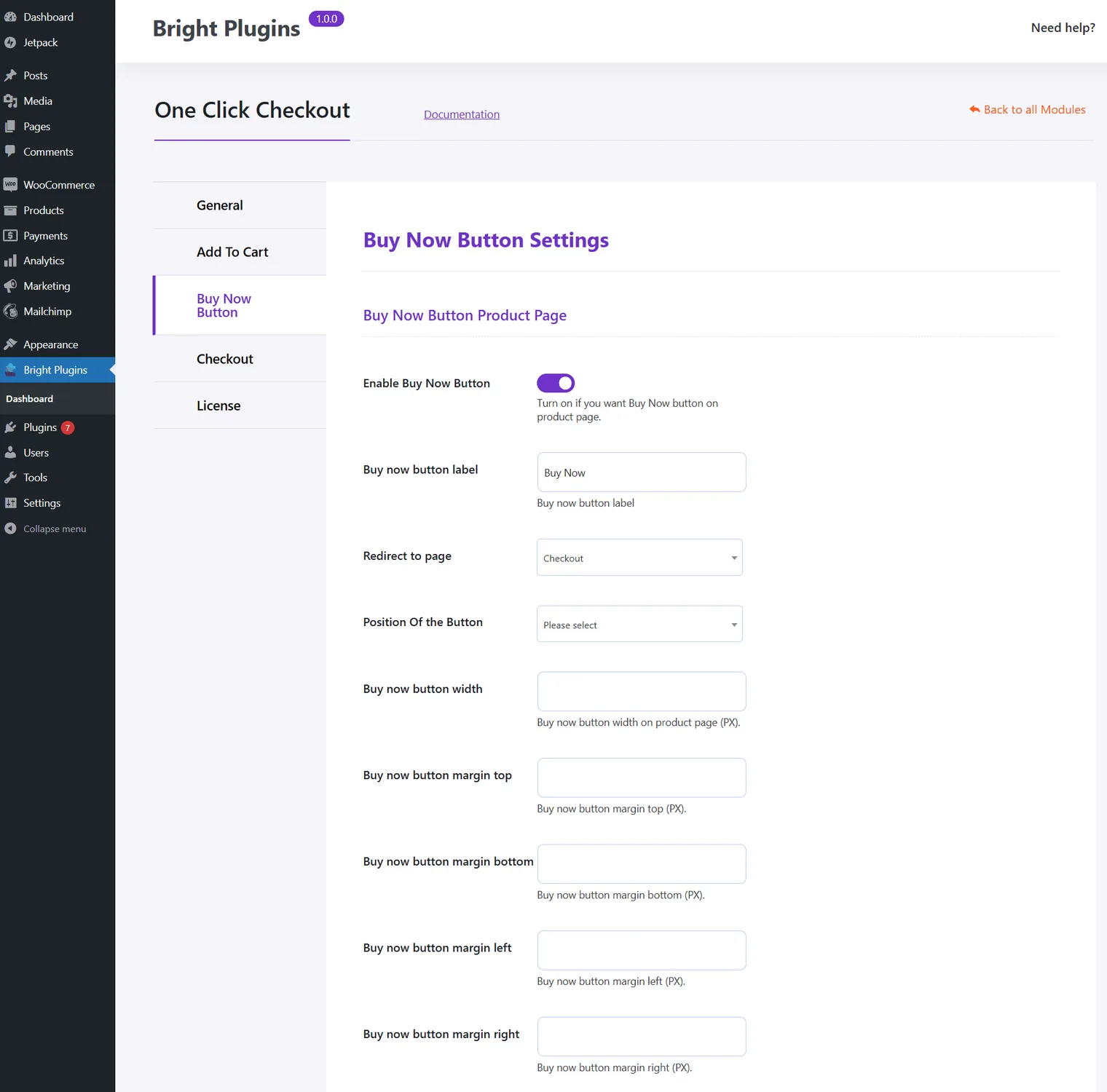Open WooCommerce menu item
Image resolution: width=1107 pixels, height=1092 pixels.
click(58, 185)
